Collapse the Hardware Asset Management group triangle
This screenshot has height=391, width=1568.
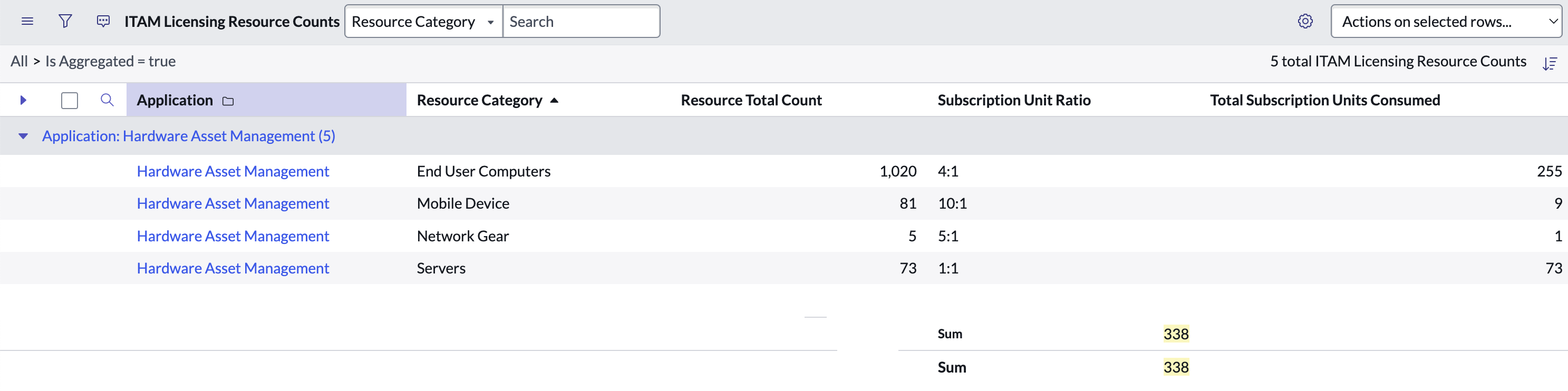pos(23,136)
